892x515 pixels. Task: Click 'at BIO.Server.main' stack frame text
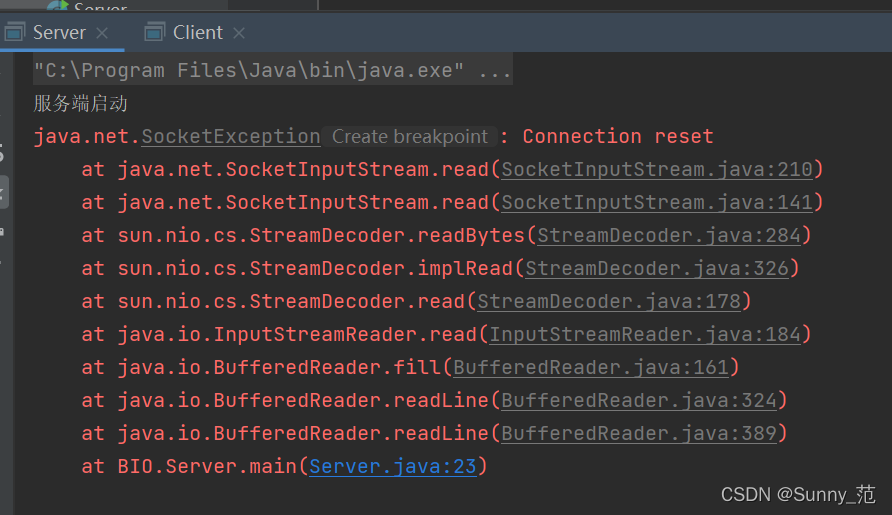click(188, 467)
